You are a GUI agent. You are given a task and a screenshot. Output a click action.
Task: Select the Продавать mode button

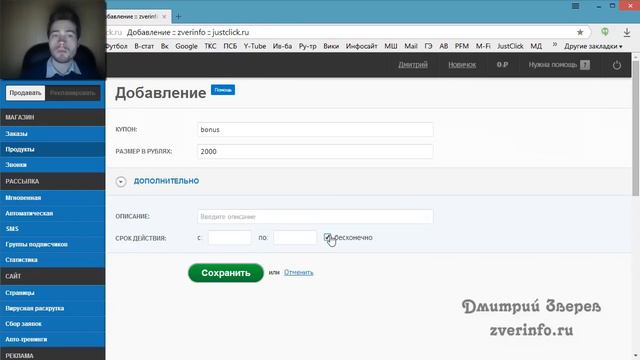pos(25,93)
